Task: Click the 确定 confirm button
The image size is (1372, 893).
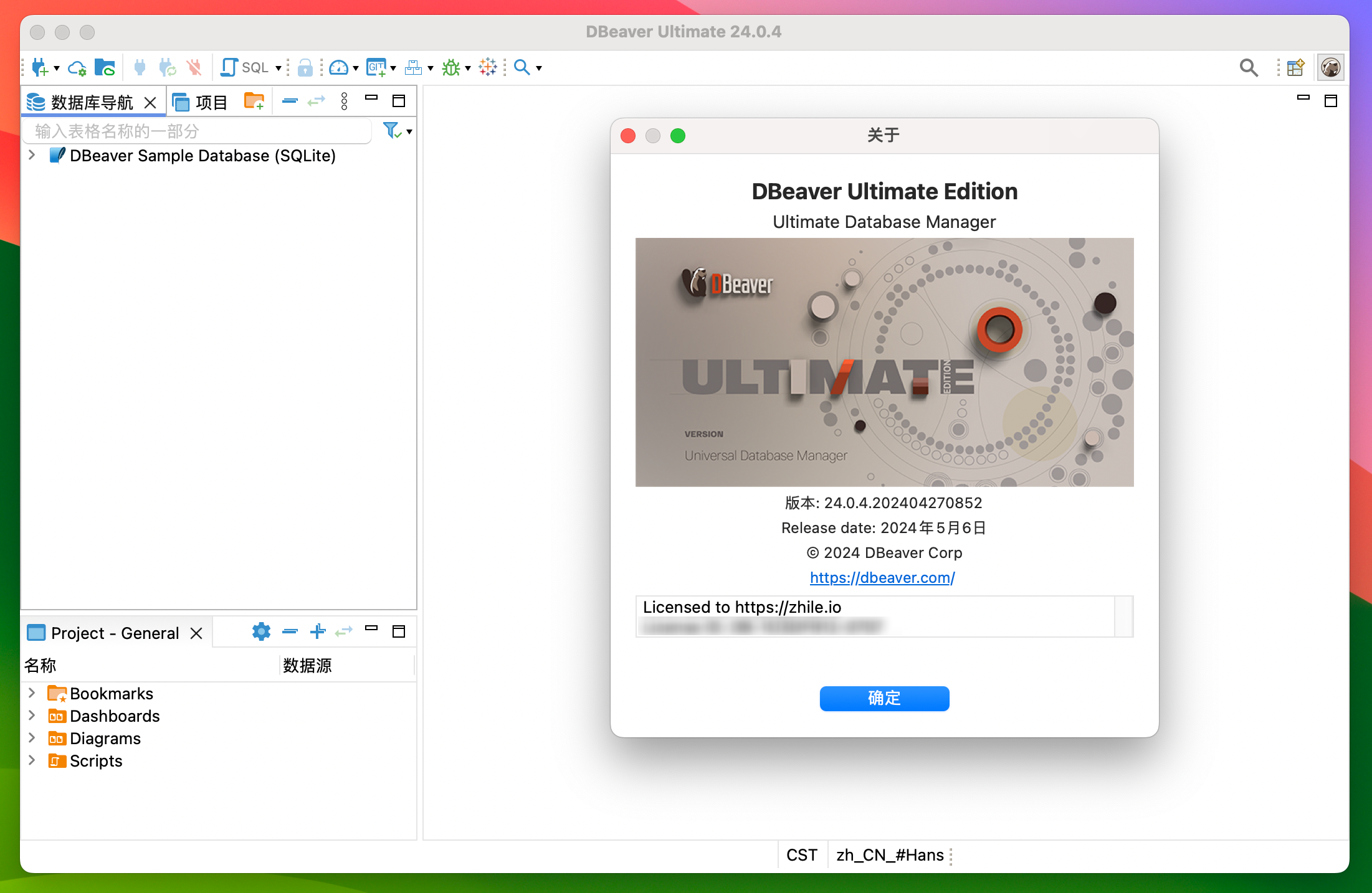Action: point(883,699)
